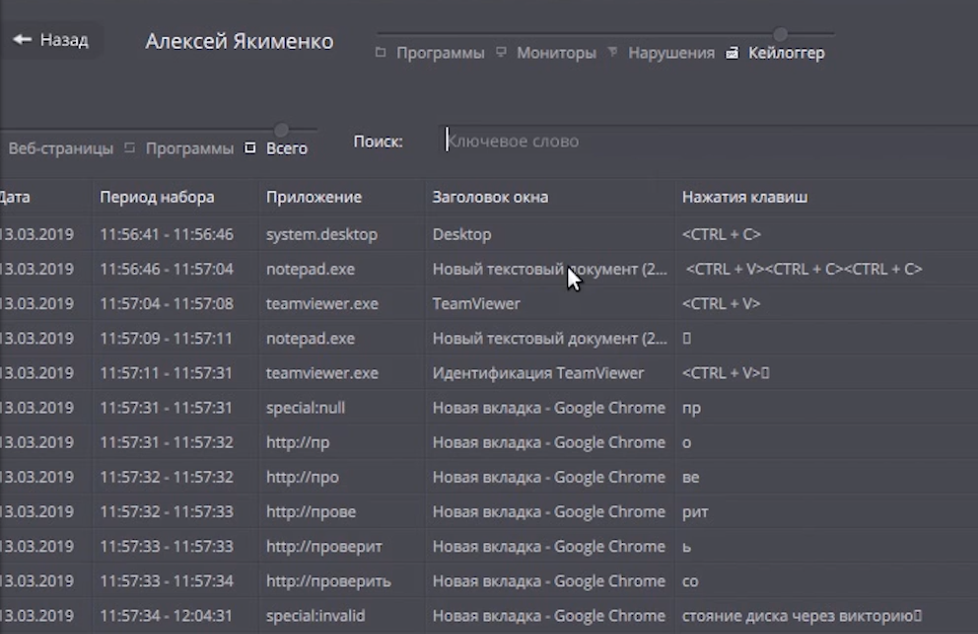The image size is (978, 634).
Task: Sort by the Приложение column header
Action: point(314,197)
